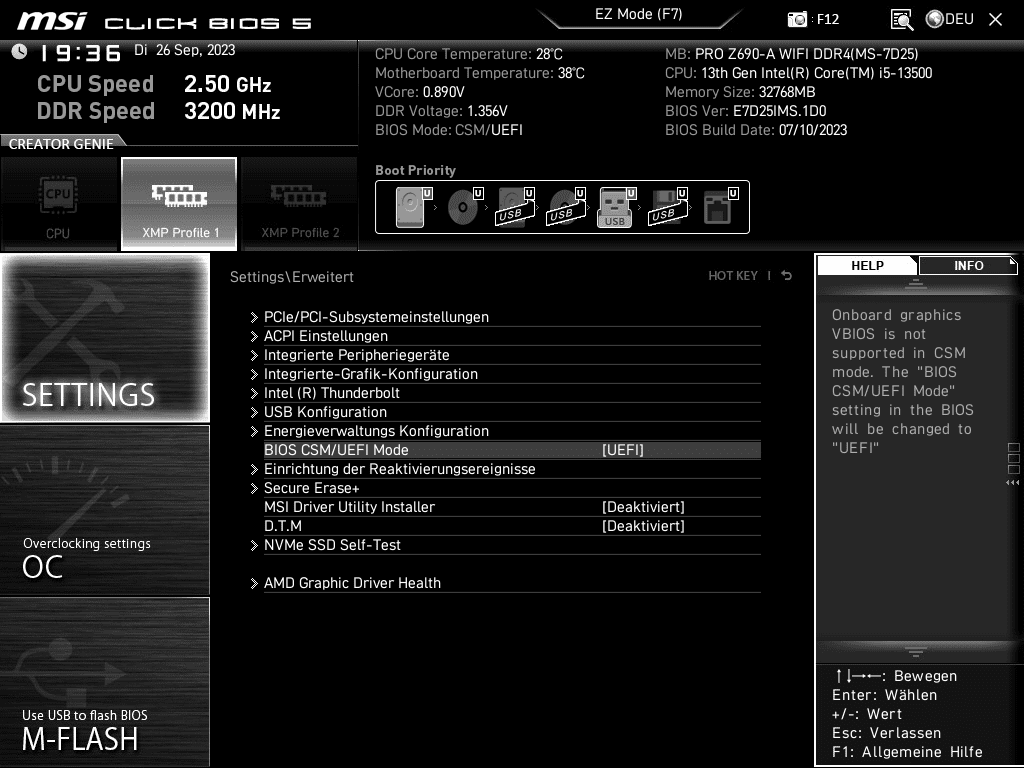
Task: Change language via DEU globe icon
Action: [x=950, y=19]
